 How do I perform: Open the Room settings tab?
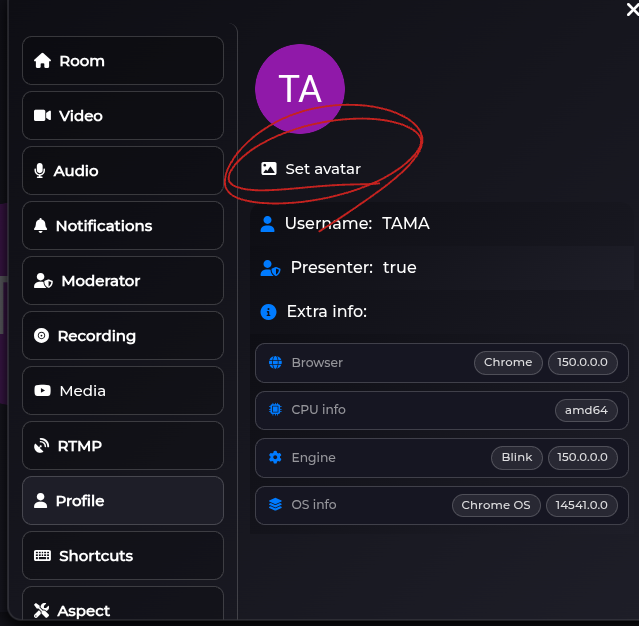[123, 61]
